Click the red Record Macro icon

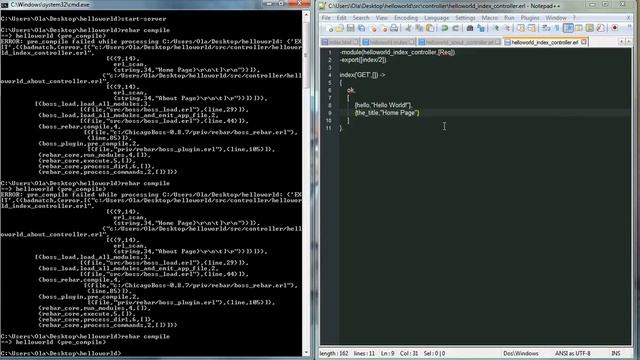click(615, 28)
